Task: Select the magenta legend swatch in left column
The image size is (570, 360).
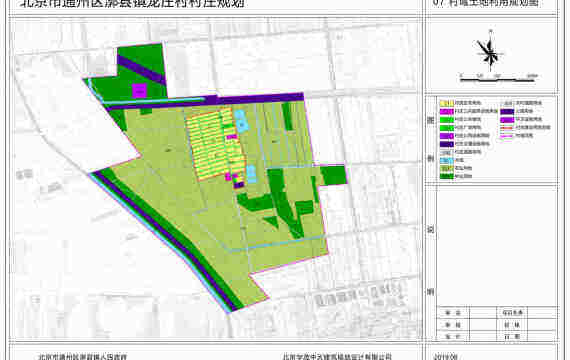Action: 446,111
